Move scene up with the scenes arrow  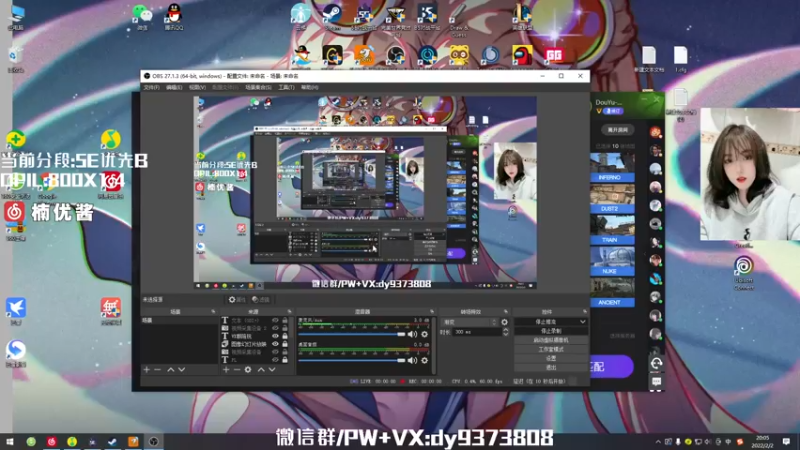point(170,369)
